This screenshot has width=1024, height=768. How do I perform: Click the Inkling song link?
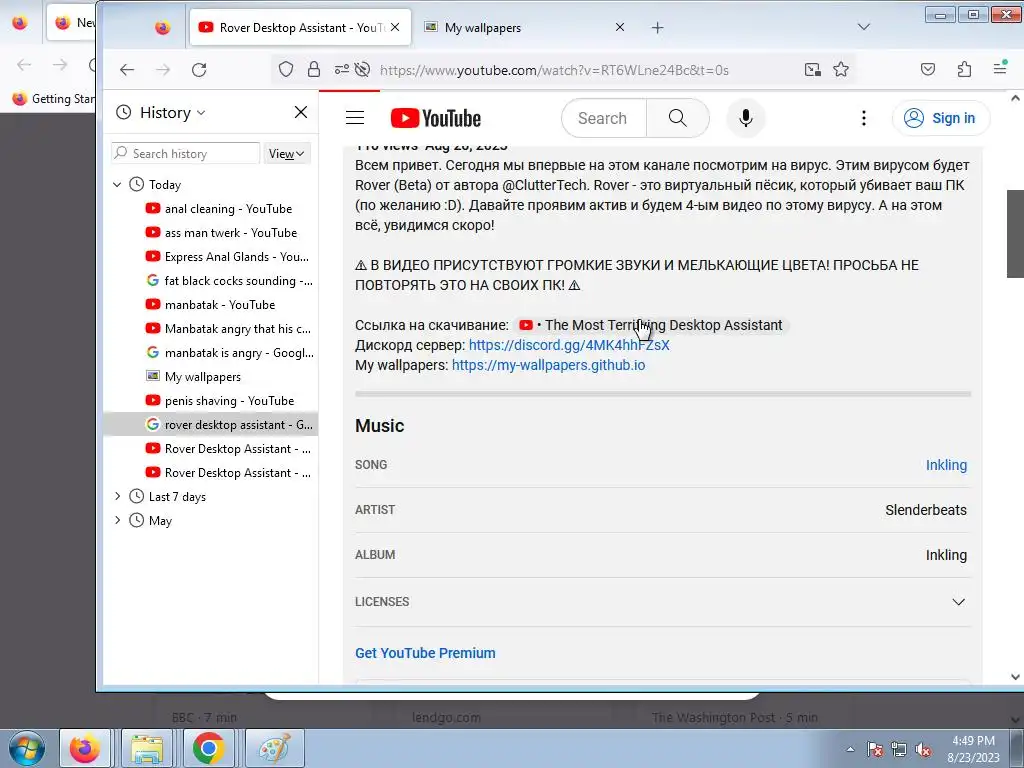click(x=946, y=465)
